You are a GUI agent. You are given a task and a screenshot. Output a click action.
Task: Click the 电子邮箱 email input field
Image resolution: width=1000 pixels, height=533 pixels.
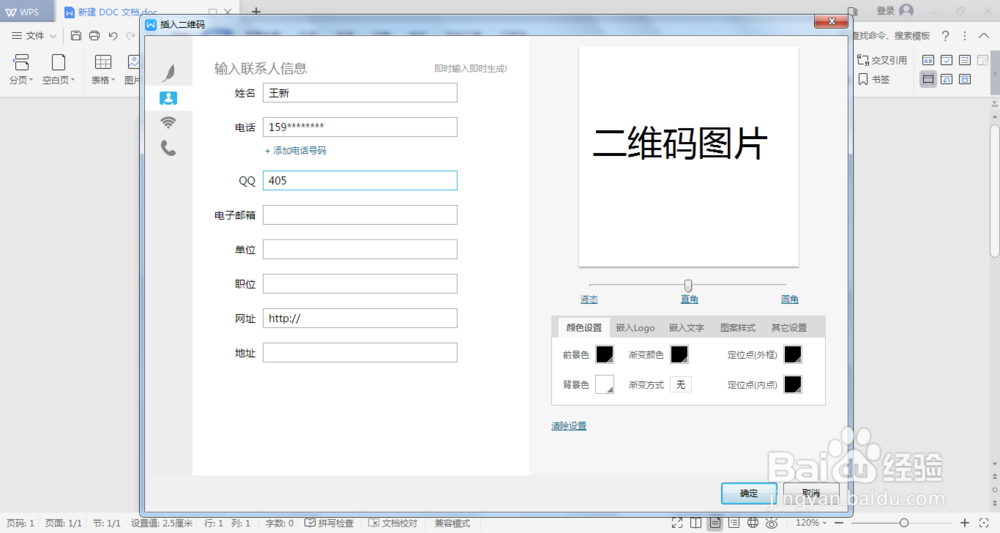(x=360, y=215)
